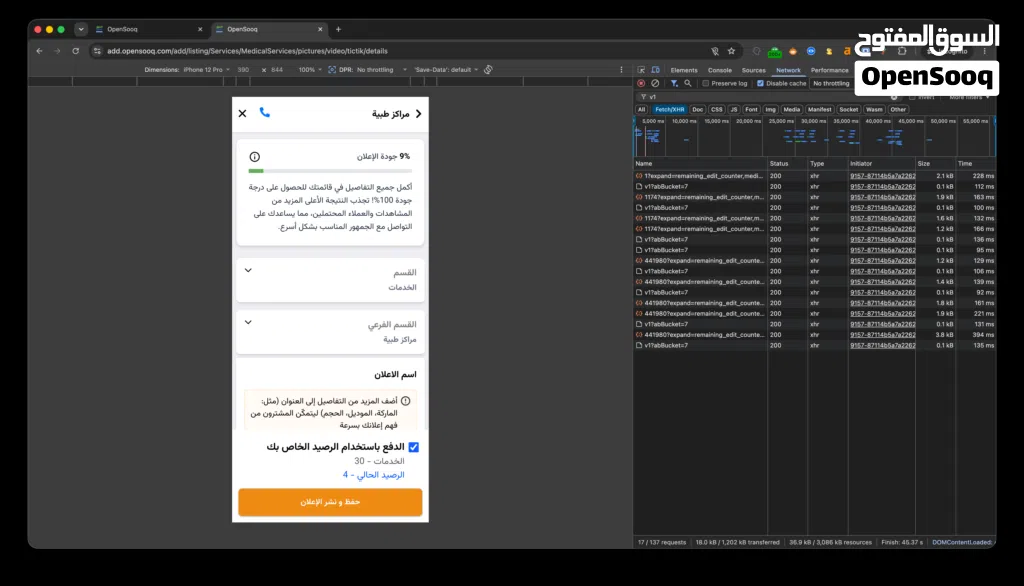Open the tab search dropdown arrow

81,29
